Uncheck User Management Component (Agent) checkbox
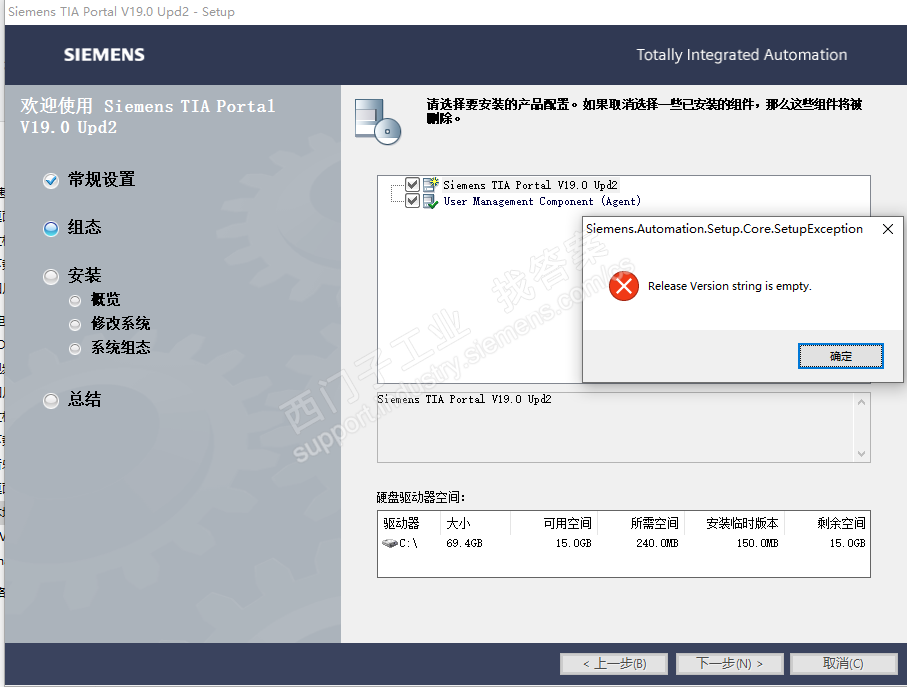This screenshot has height=687, width=907. pyautogui.click(x=412, y=201)
